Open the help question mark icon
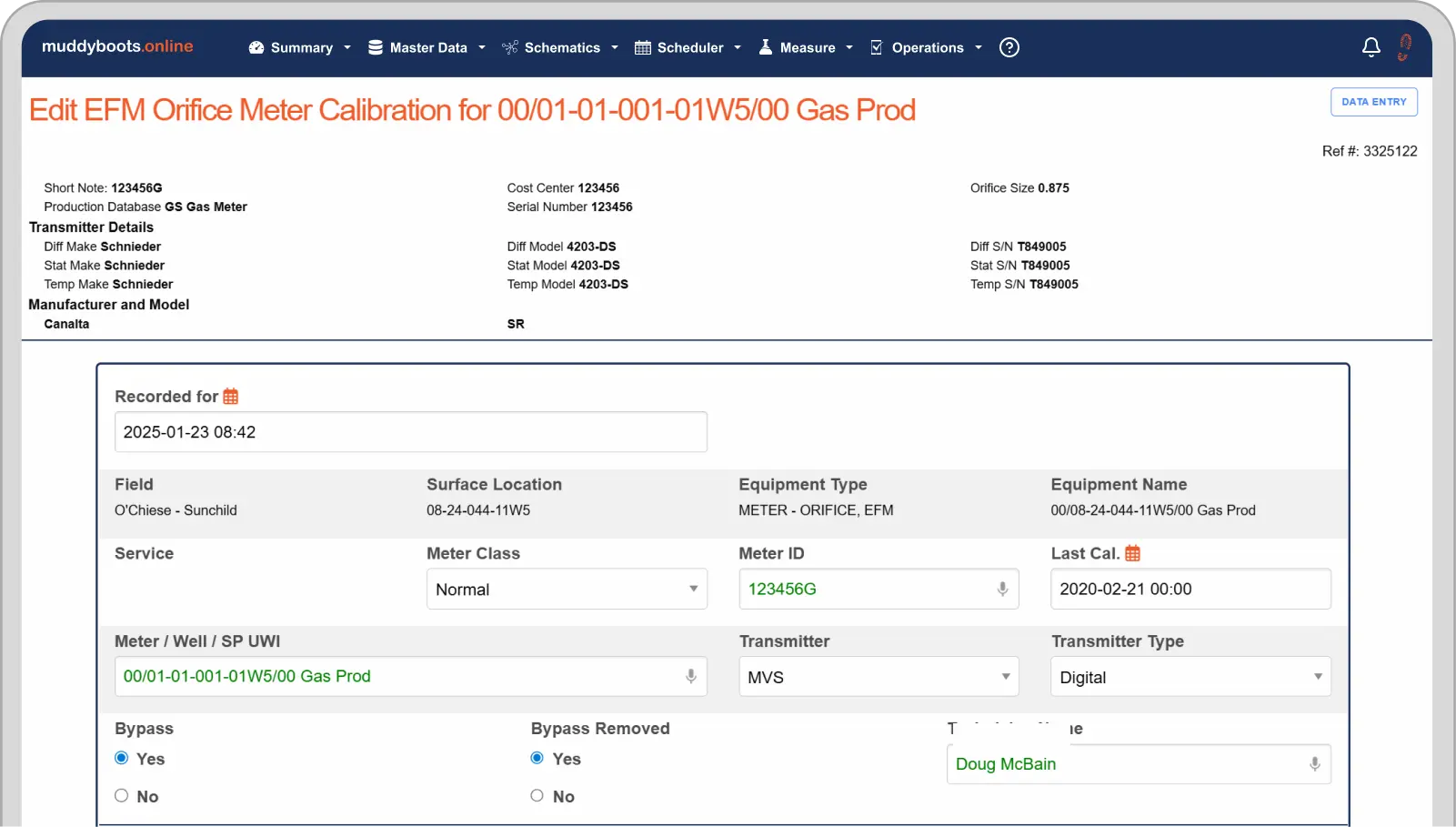1456x827 pixels. coord(1009,47)
